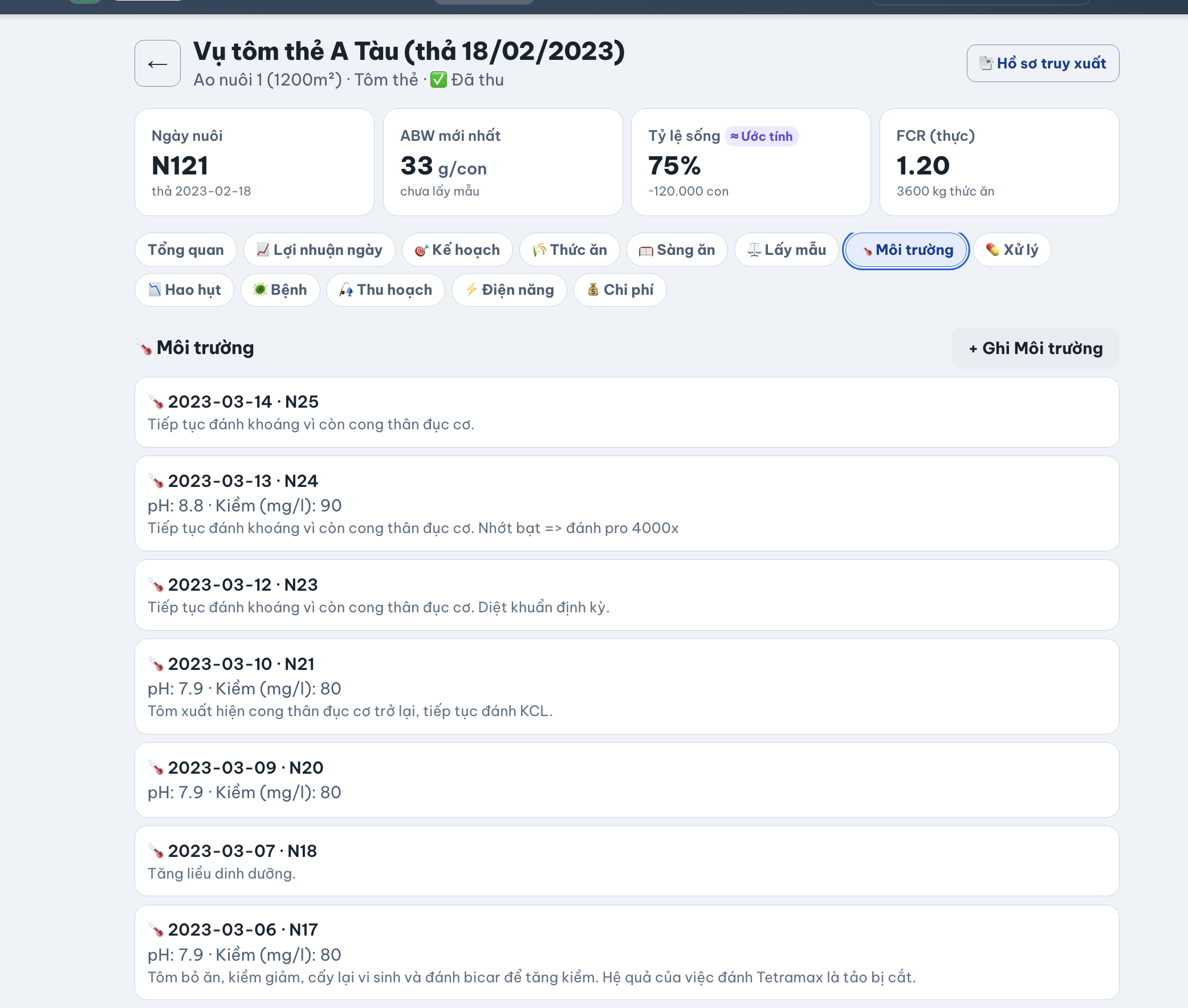The height and width of the screenshot is (1008, 1188).
Task: Switch to the Sàng ăn tab
Action: coord(677,250)
